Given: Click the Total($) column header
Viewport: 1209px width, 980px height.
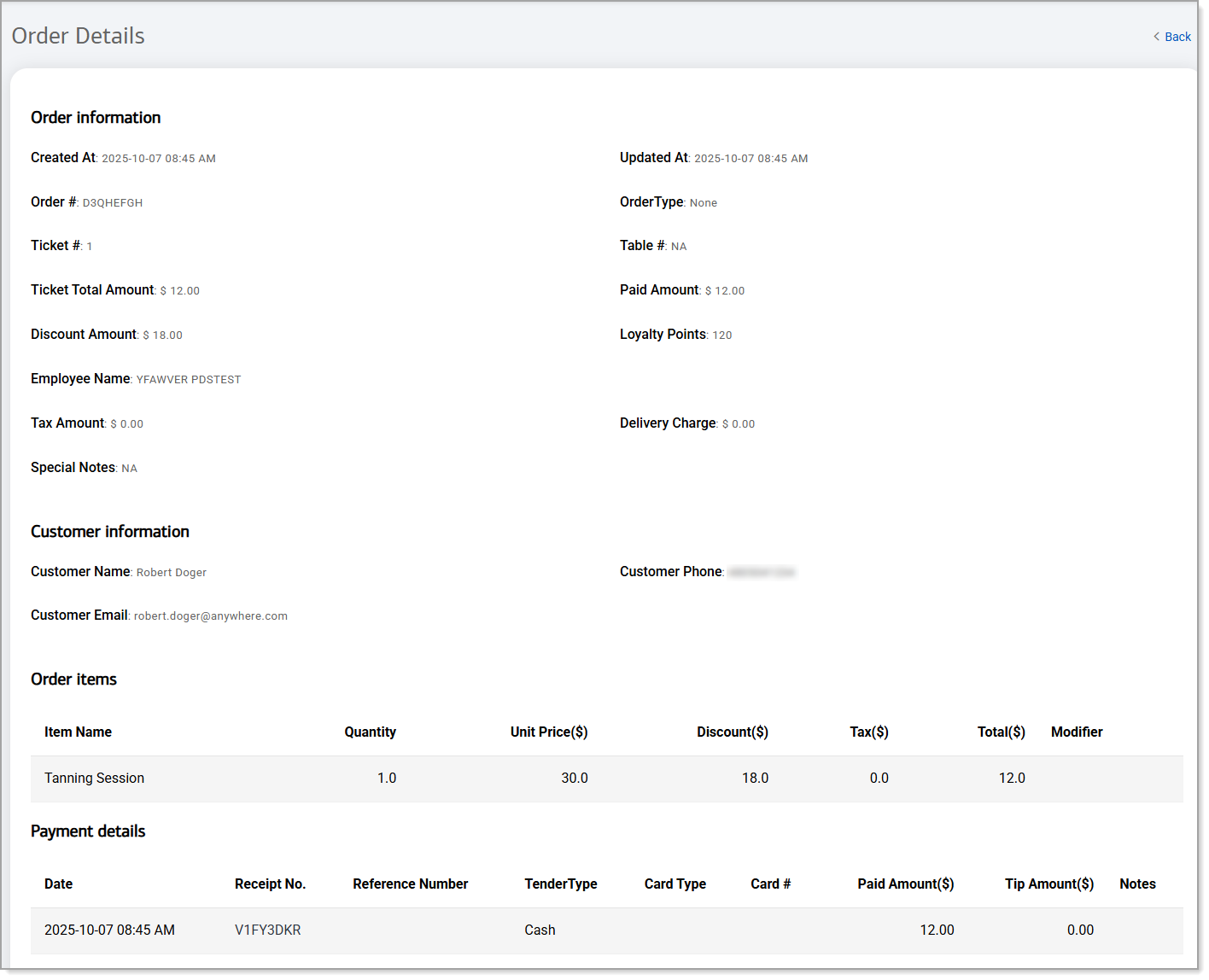Looking at the screenshot, I should 1001,732.
